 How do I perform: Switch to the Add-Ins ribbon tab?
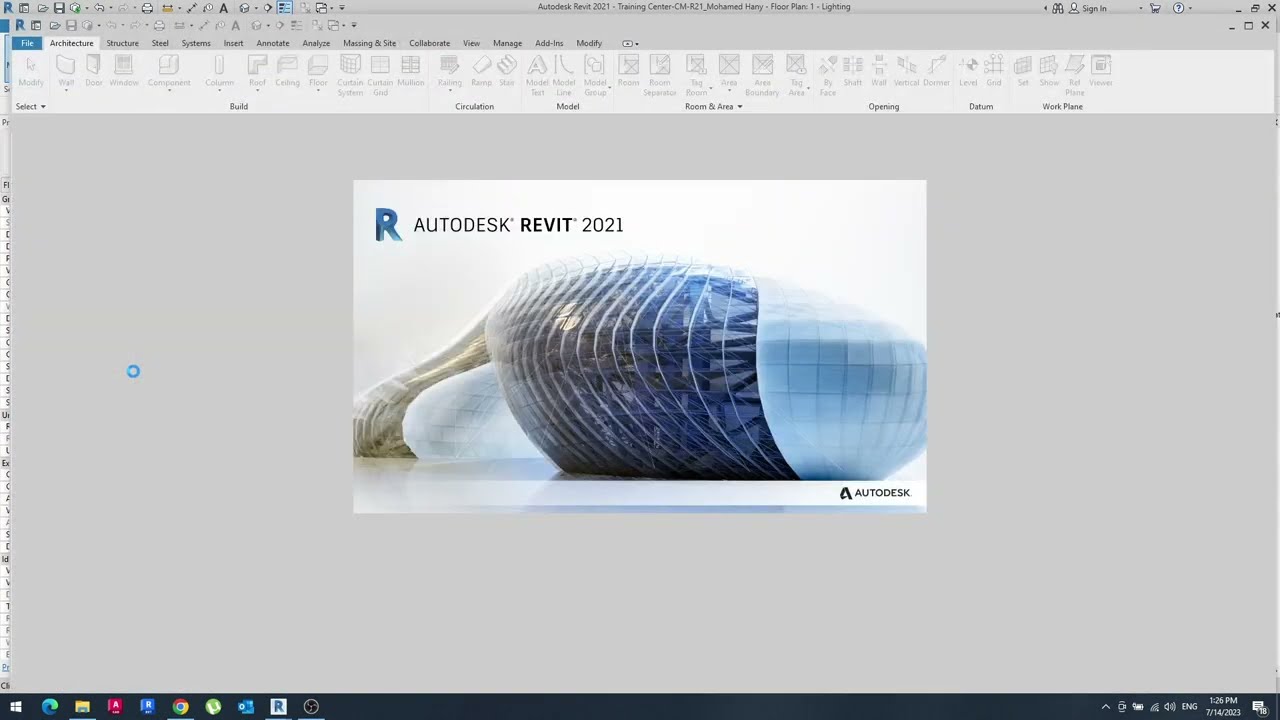tap(549, 43)
